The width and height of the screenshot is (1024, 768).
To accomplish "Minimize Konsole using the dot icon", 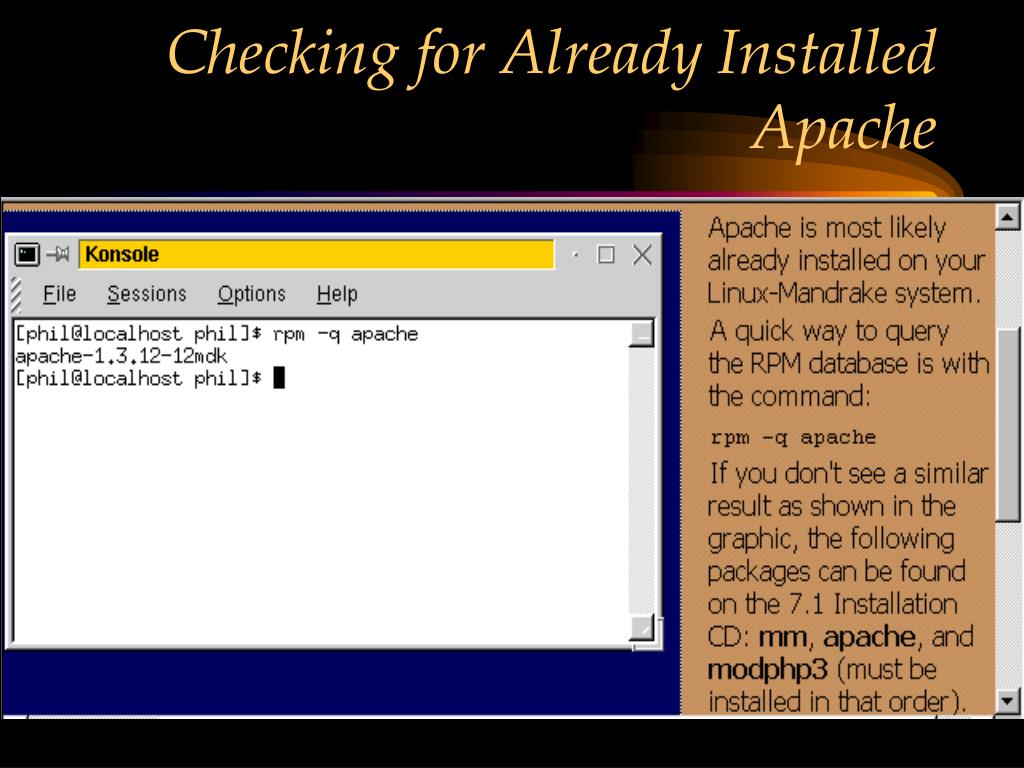I will pos(575,255).
